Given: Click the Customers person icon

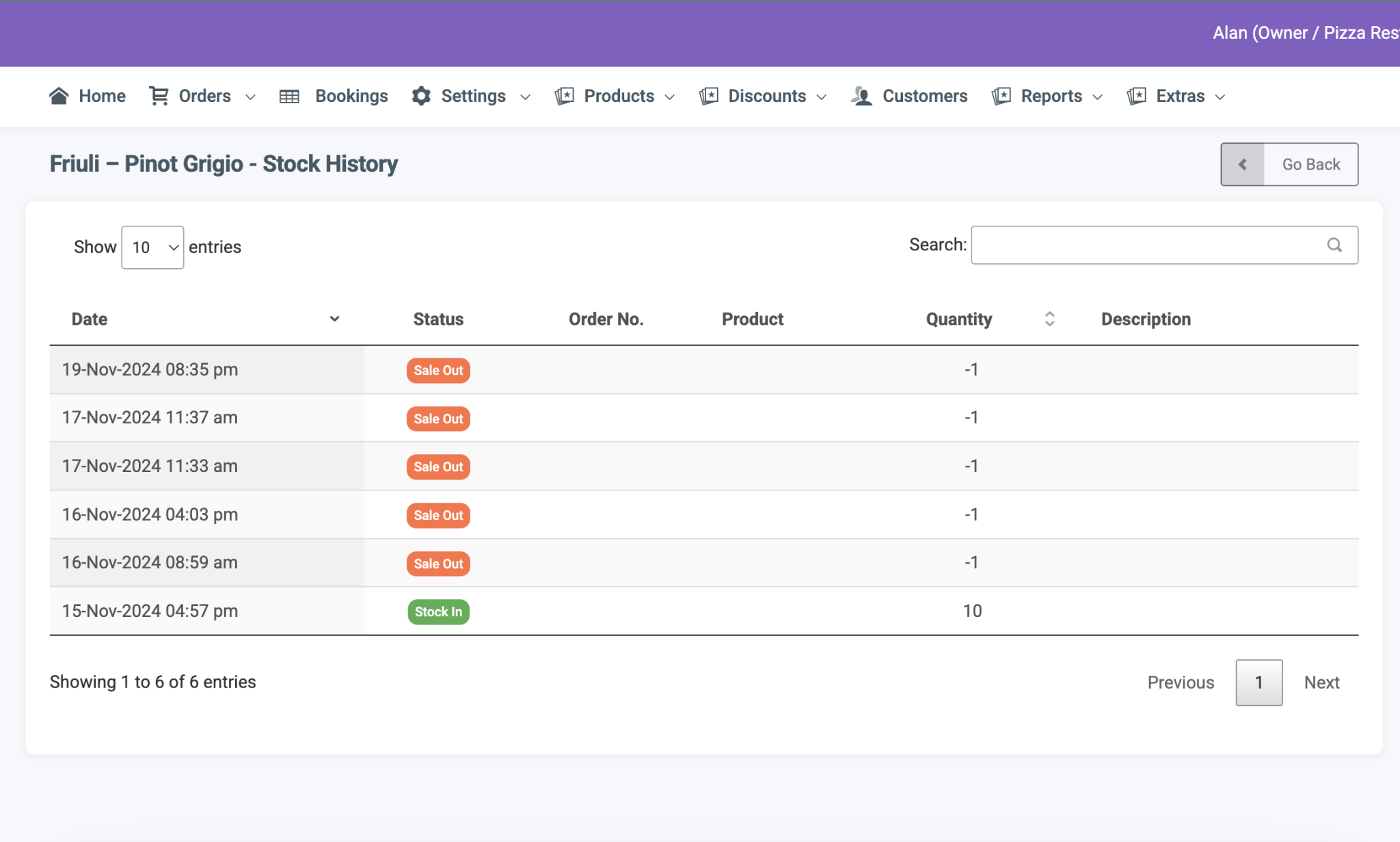Looking at the screenshot, I should (x=861, y=96).
